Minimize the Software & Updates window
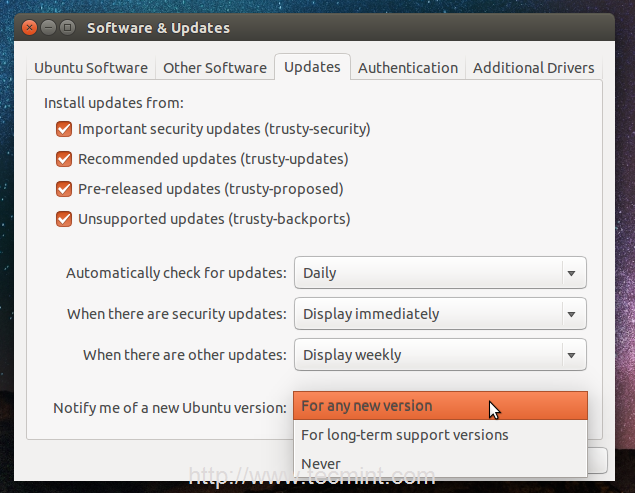The height and width of the screenshot is (493, 635). click(49, 28)
